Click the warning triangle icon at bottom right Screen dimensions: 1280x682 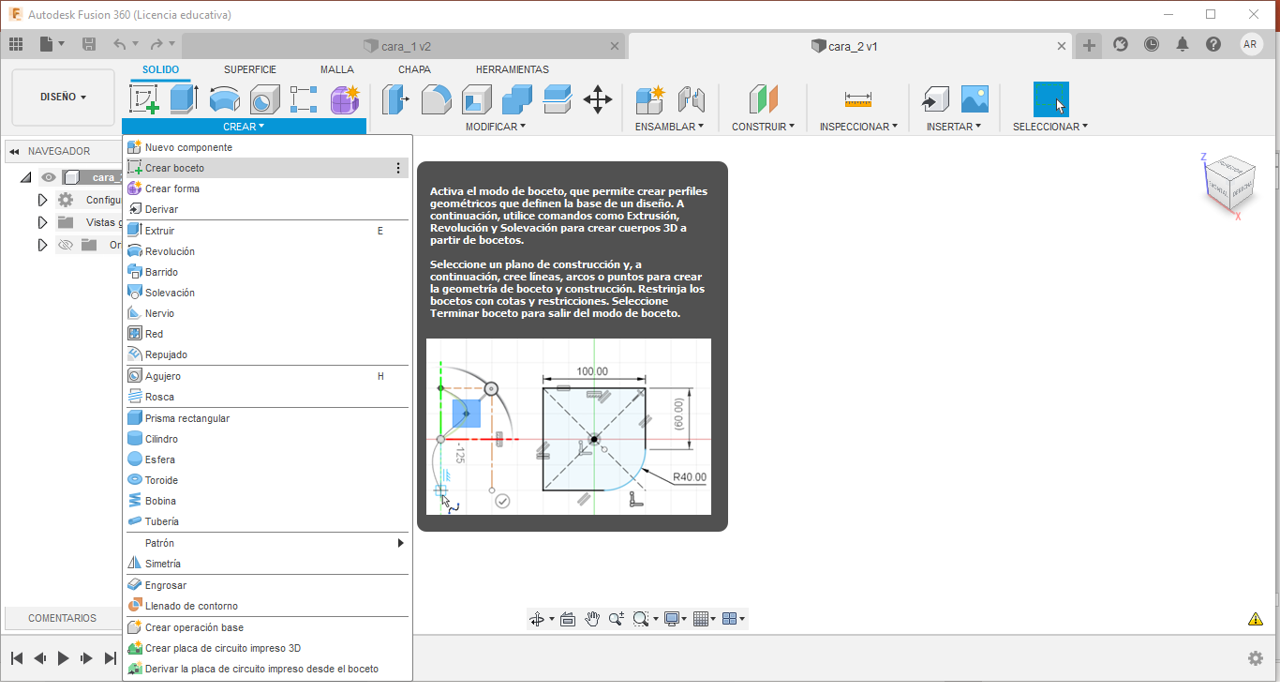coord(1255,619)
